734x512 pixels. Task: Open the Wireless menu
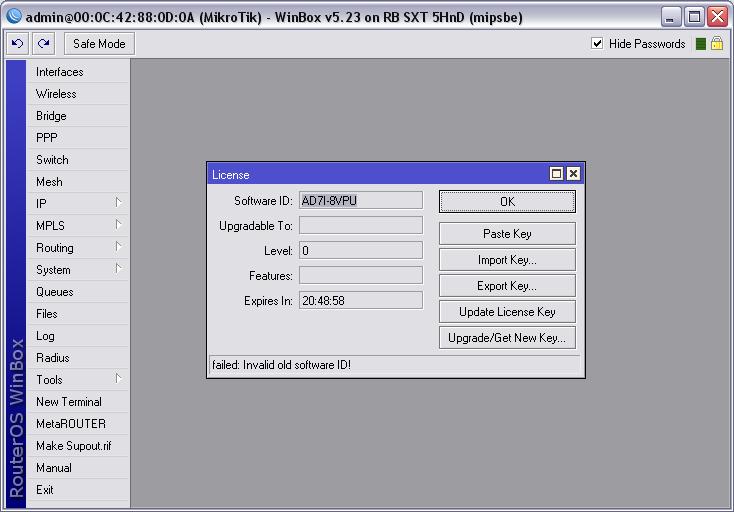78,94
